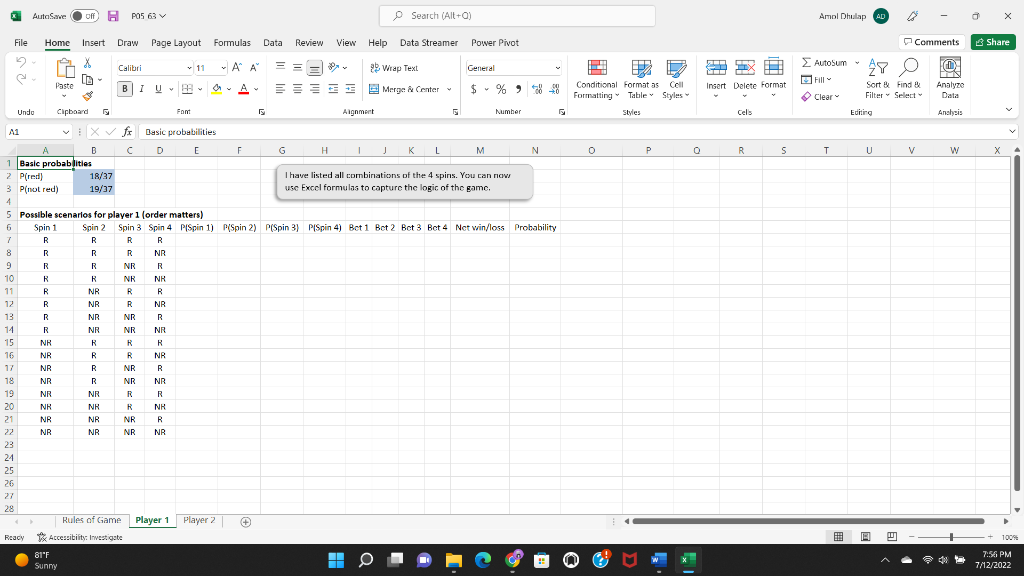
Task: Click Decrease Decimal icon
Action: (x=554, y=89)
